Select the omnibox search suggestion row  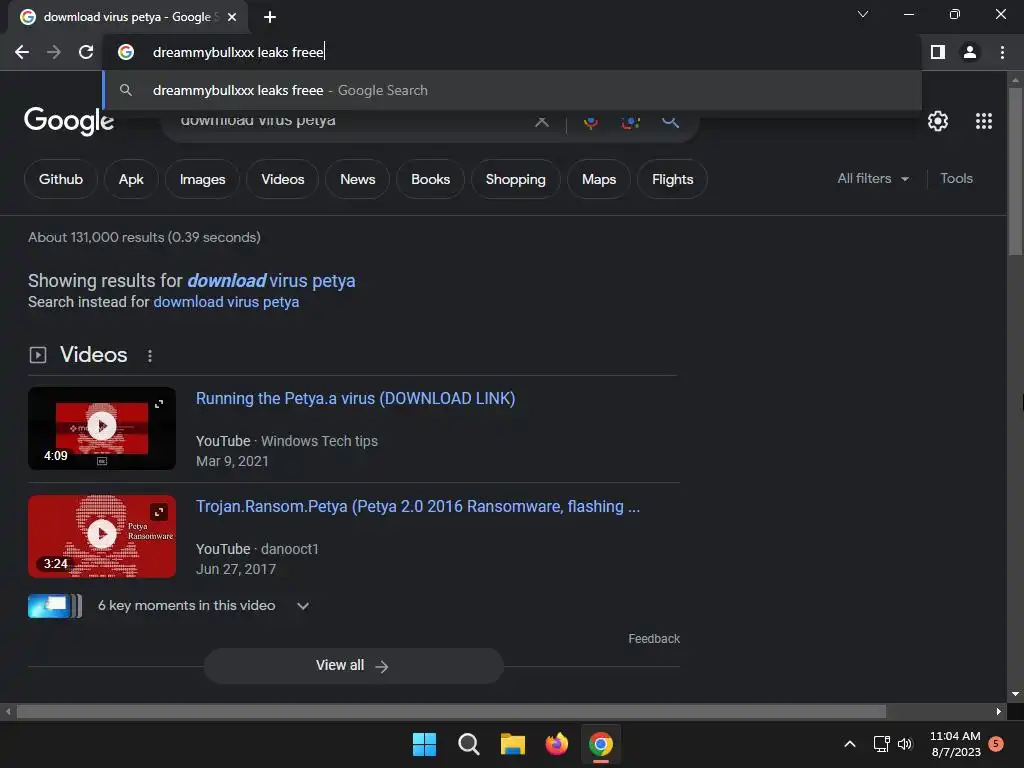coord(513,90)
